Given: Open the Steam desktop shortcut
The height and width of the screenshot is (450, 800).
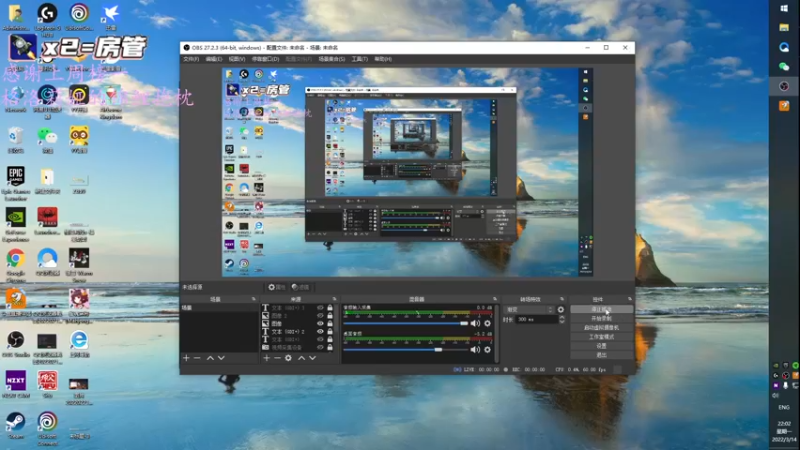Looking at the screenshot, I should click(16, 426).
